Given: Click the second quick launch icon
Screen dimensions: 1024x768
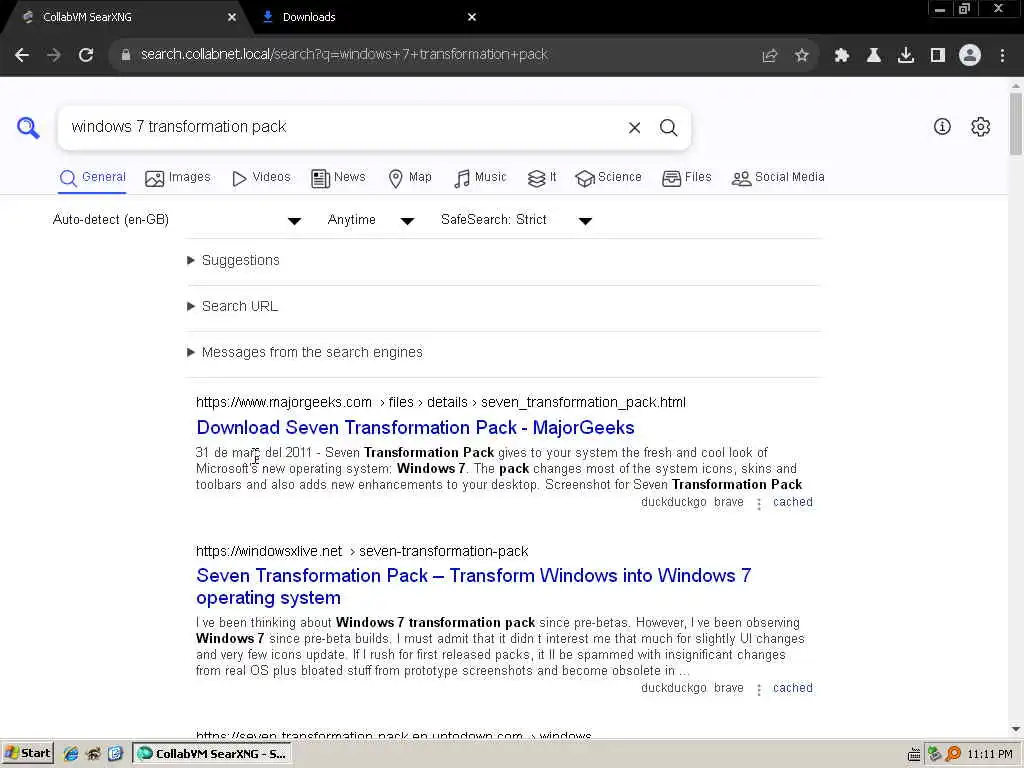Looking at the screenshot, I should click(x=93, y=754).
